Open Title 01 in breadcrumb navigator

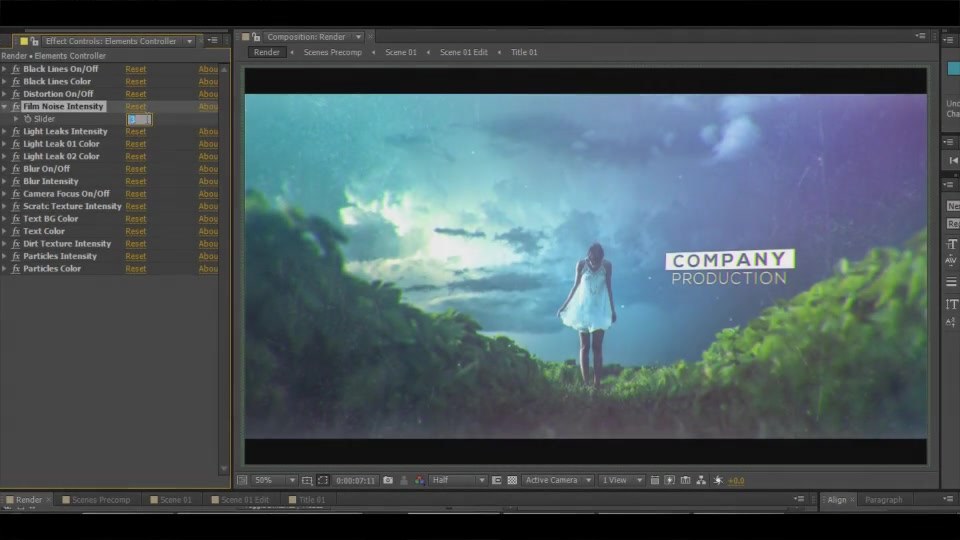(x=524, y=52)
